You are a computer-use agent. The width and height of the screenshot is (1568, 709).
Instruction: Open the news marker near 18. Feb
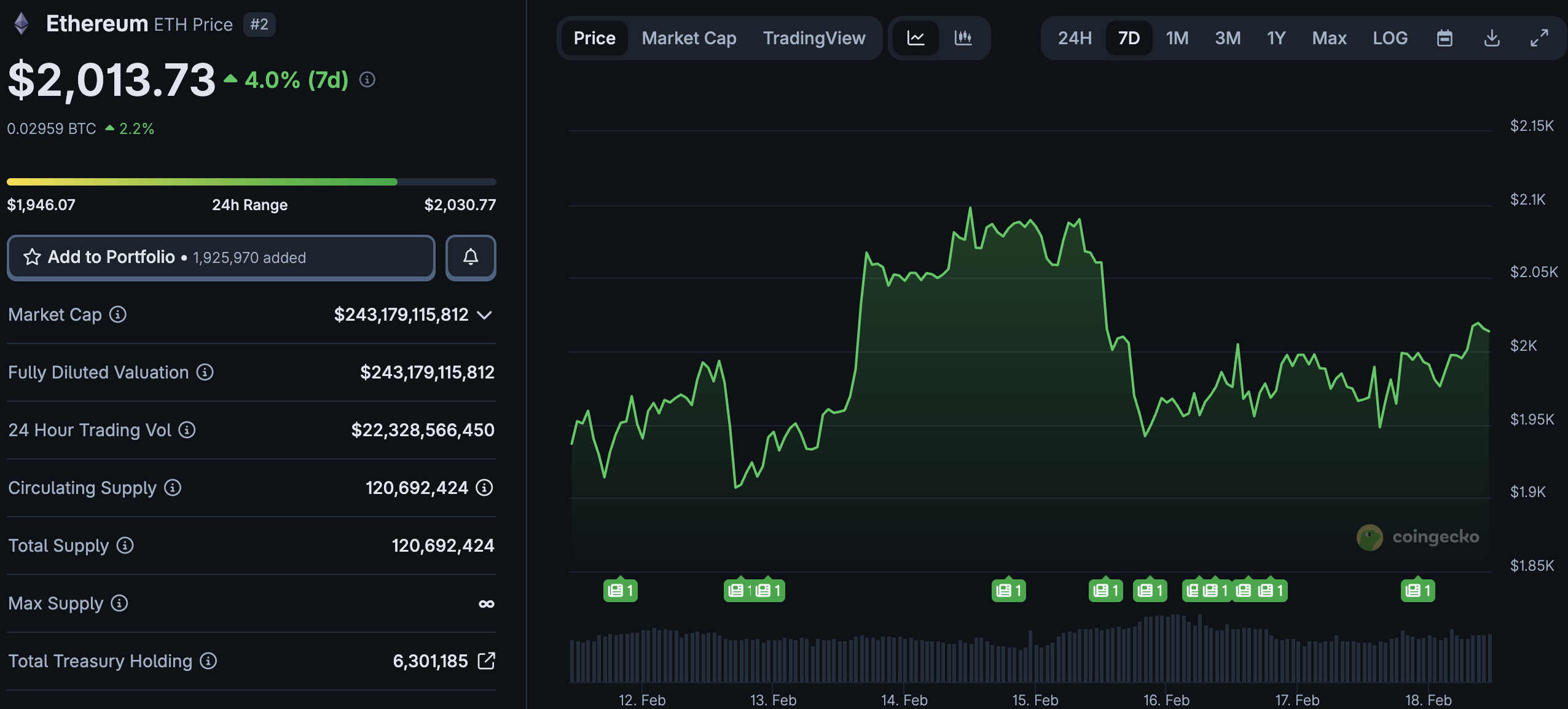pos(1417,590)
